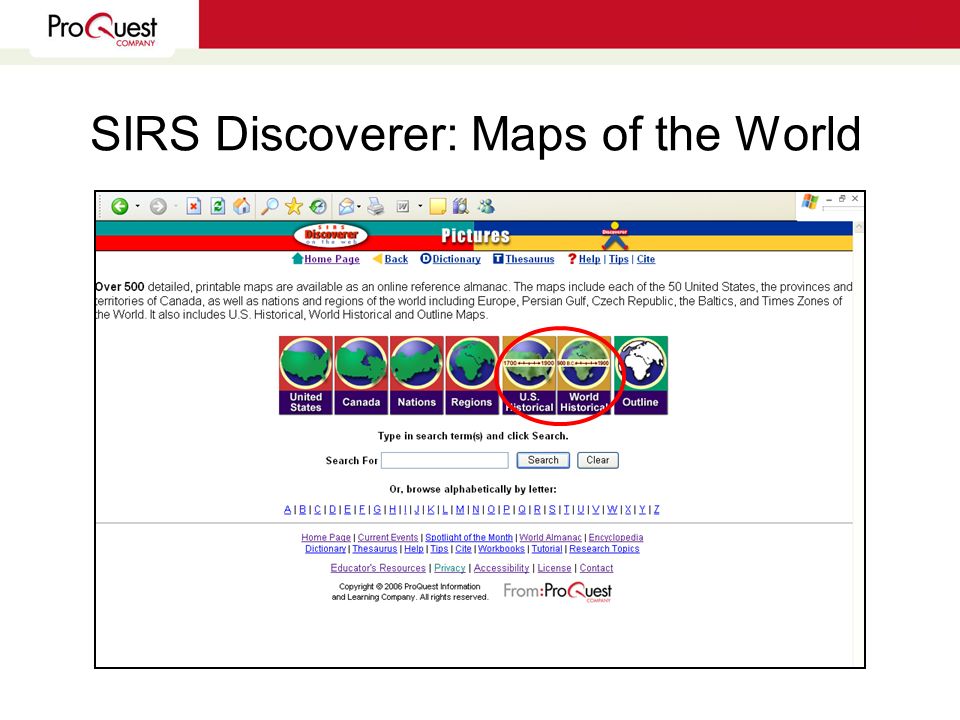Open the Research Topics footer link

click(x=604, y=549)
